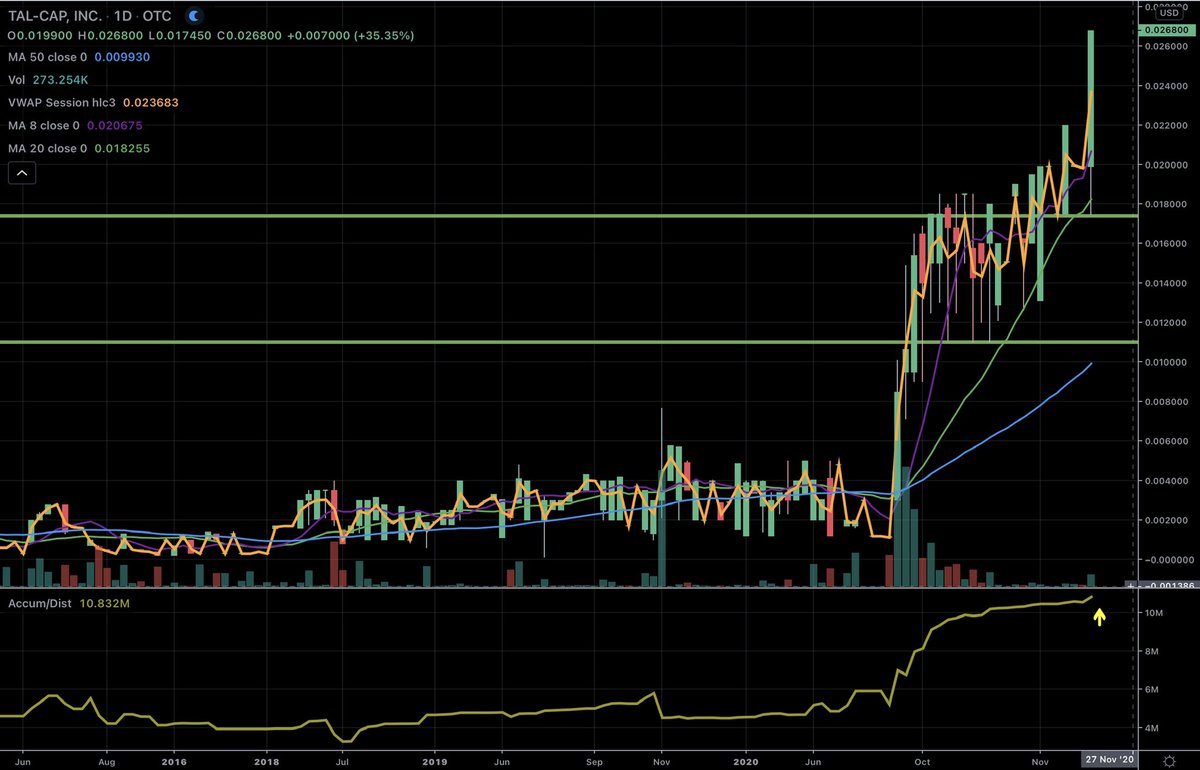Click the OHLC values row under title

click(x=209, y=36)
